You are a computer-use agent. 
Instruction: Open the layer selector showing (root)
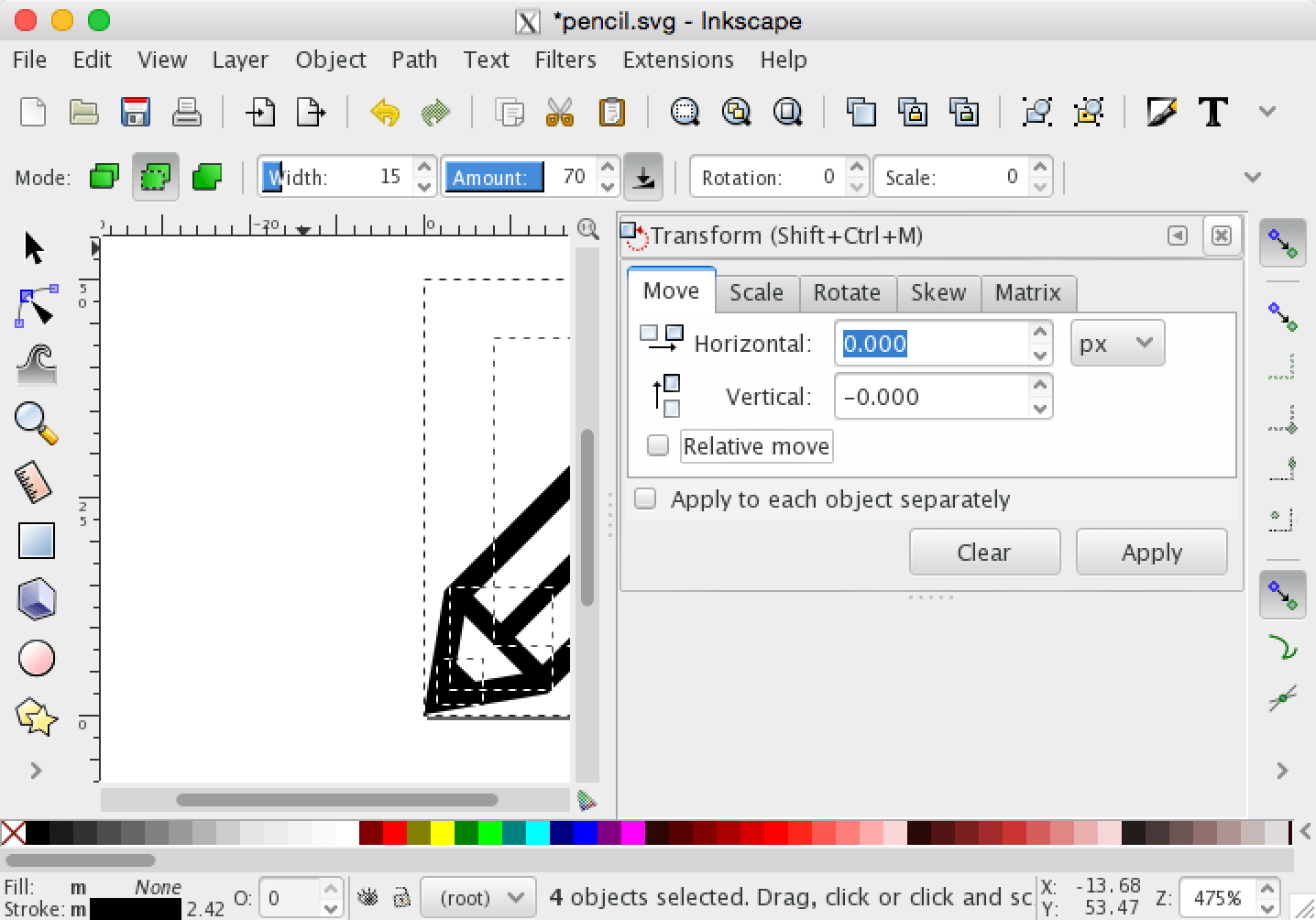[477, 897]
